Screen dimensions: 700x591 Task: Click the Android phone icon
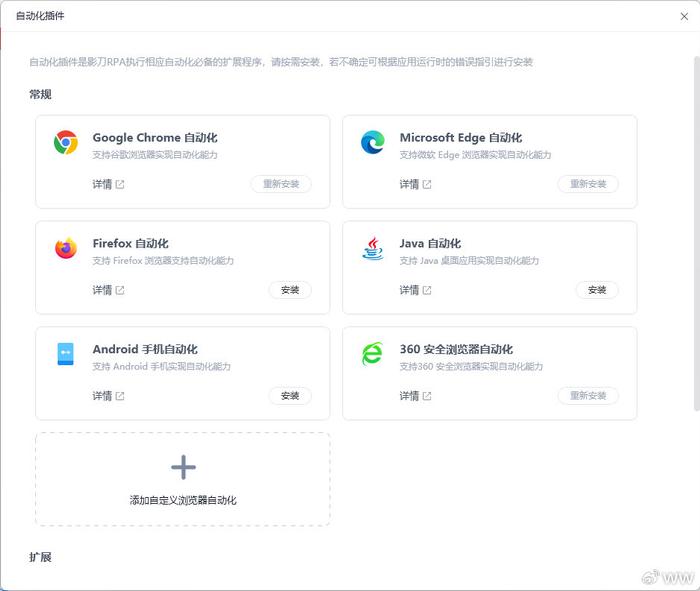66,354
